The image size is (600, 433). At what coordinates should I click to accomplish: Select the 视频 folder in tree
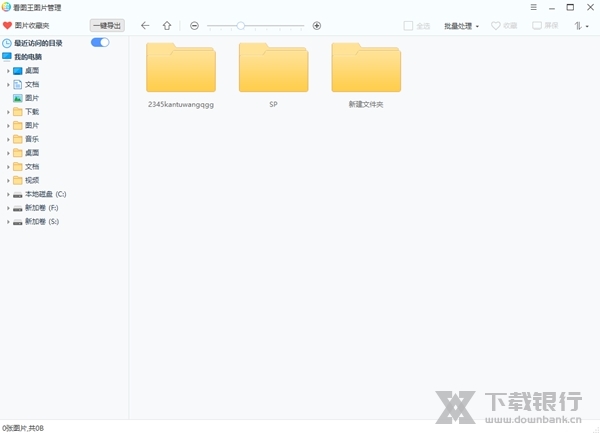[26, 180]
